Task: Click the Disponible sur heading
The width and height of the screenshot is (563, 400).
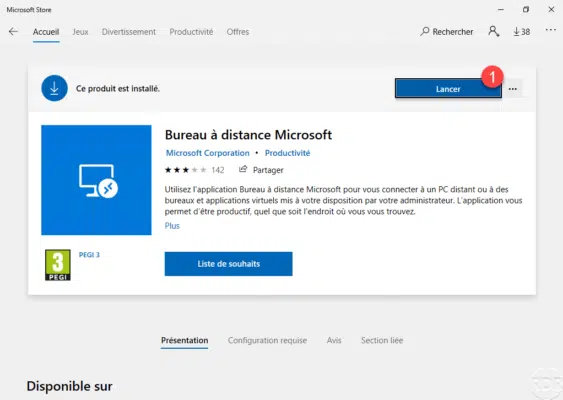Action: click(69, 386)
